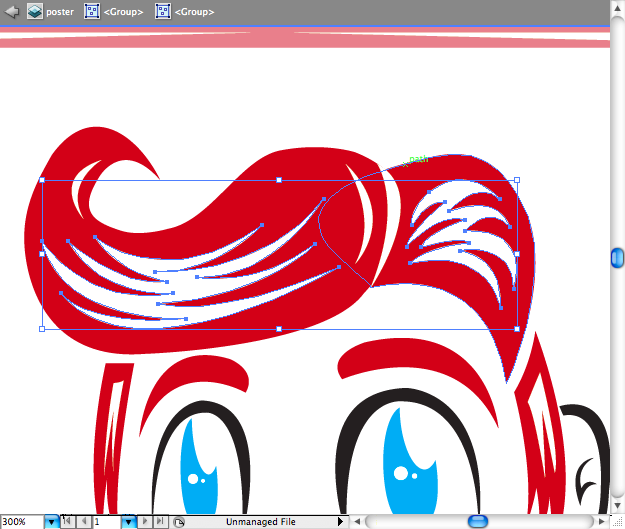The width and height of the screenshot is (625, 529).
Task: Click the 'Unmanaged File' status text
Action: (x=261, y=522)
